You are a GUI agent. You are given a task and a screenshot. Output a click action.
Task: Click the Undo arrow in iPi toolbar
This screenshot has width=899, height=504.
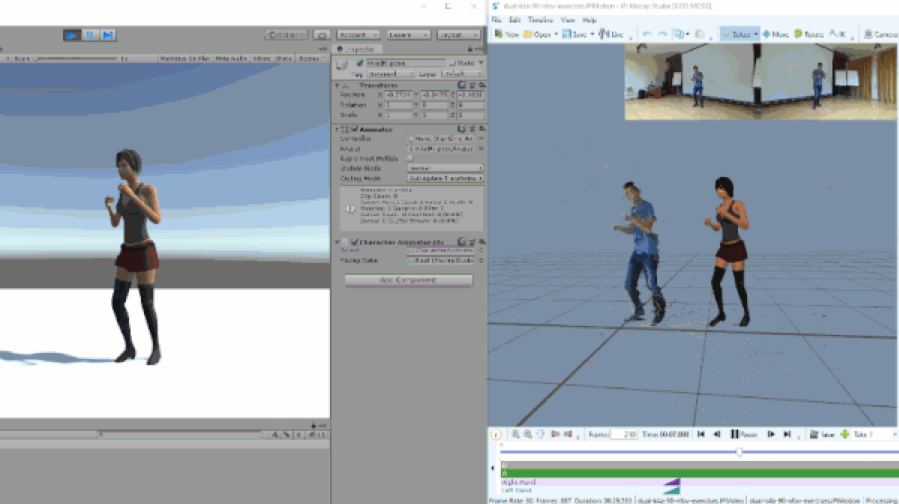coord(648,34)
